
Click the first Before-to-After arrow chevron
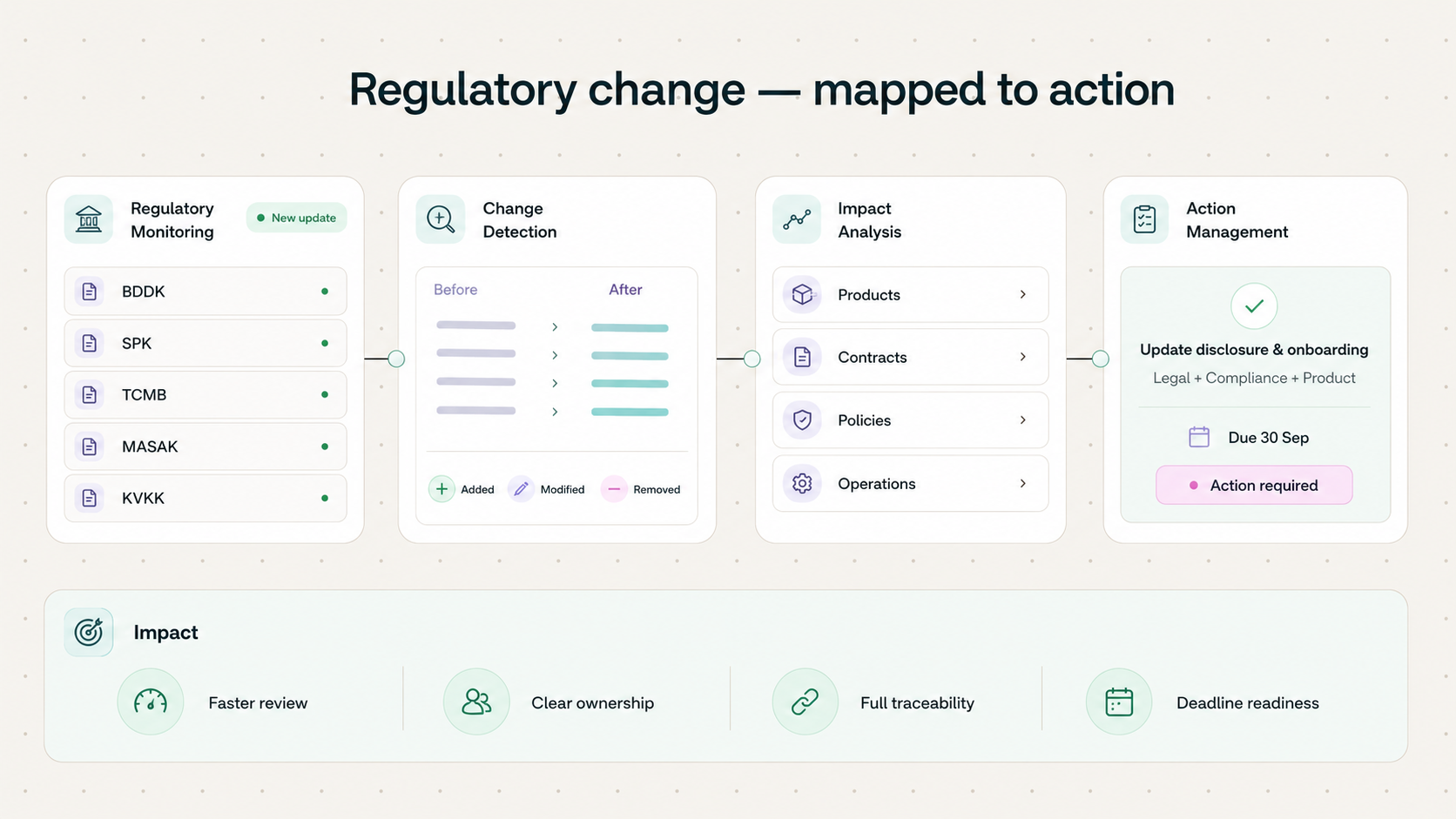tap(555, 327)
